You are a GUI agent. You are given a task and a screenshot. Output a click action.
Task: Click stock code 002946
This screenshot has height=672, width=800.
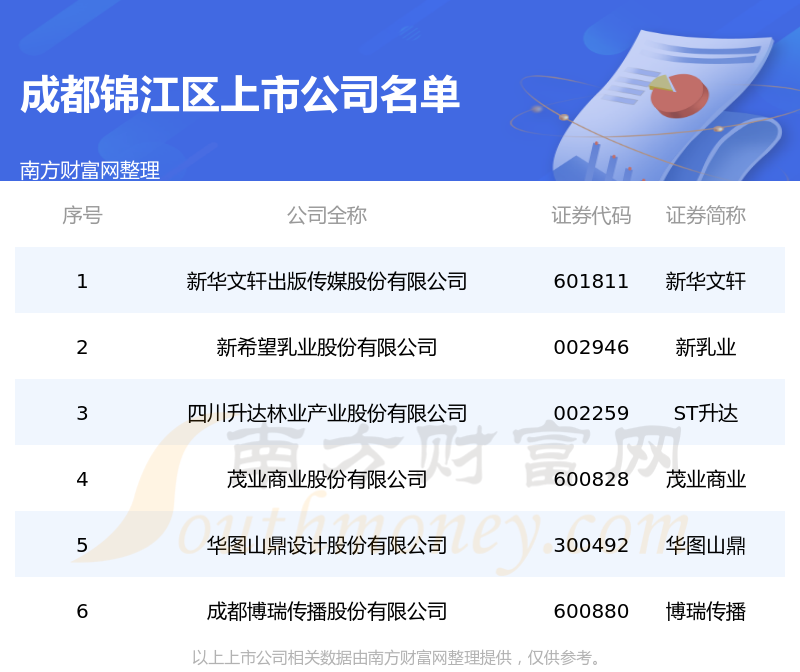pos(591,347)
